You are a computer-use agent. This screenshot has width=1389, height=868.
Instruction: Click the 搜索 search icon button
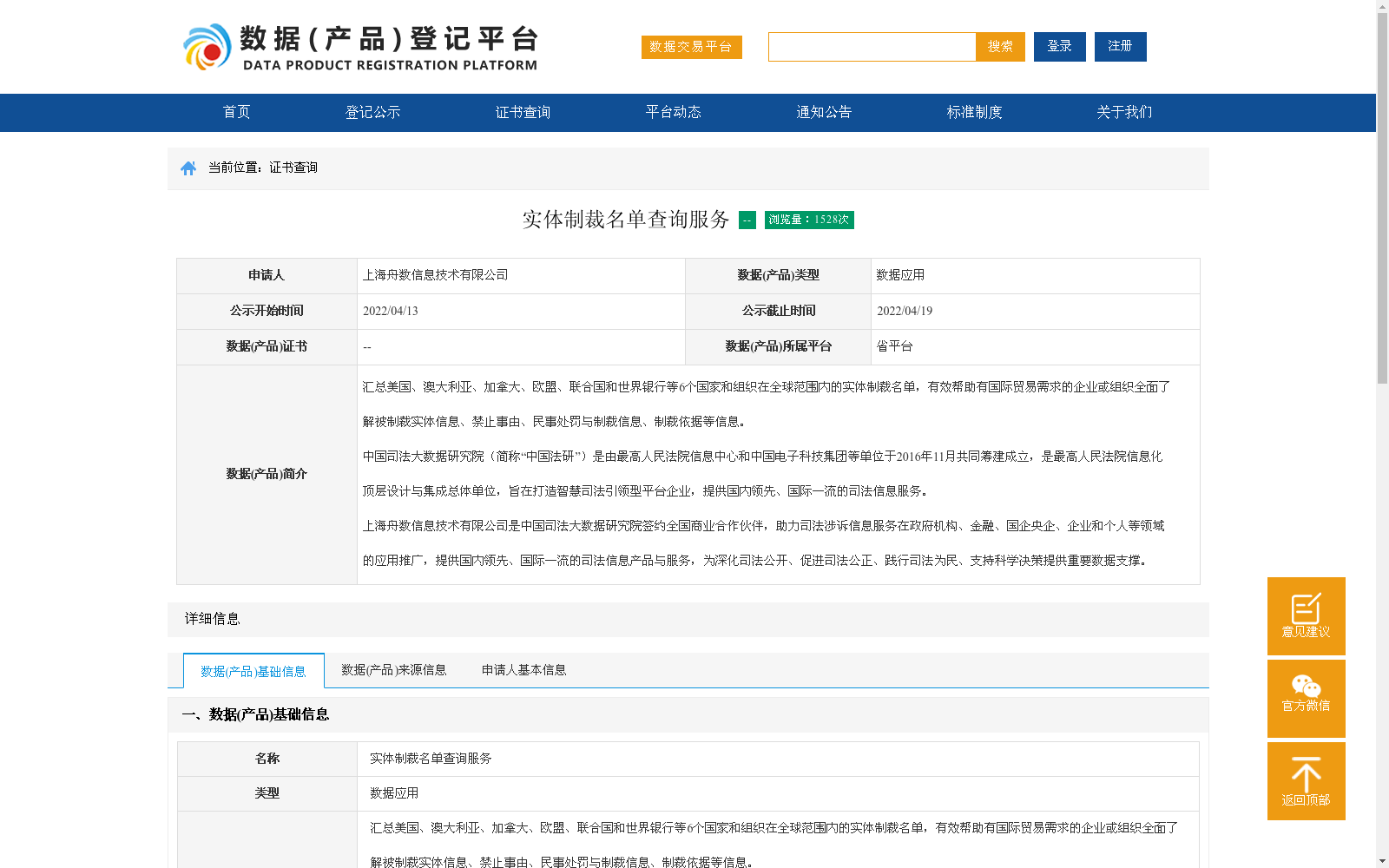coord(1000,47)
